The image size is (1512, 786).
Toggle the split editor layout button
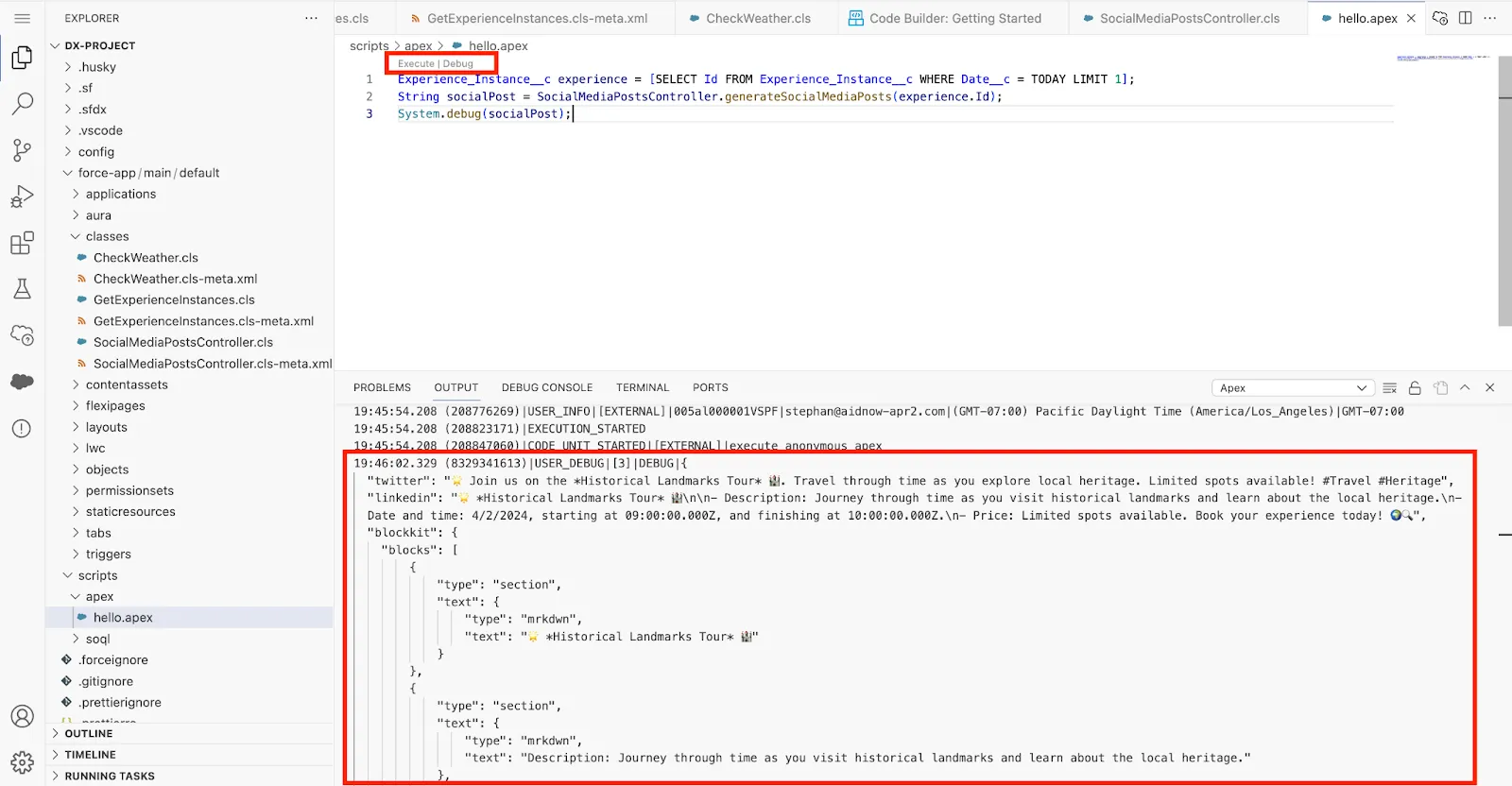(x=1465, y=18)
